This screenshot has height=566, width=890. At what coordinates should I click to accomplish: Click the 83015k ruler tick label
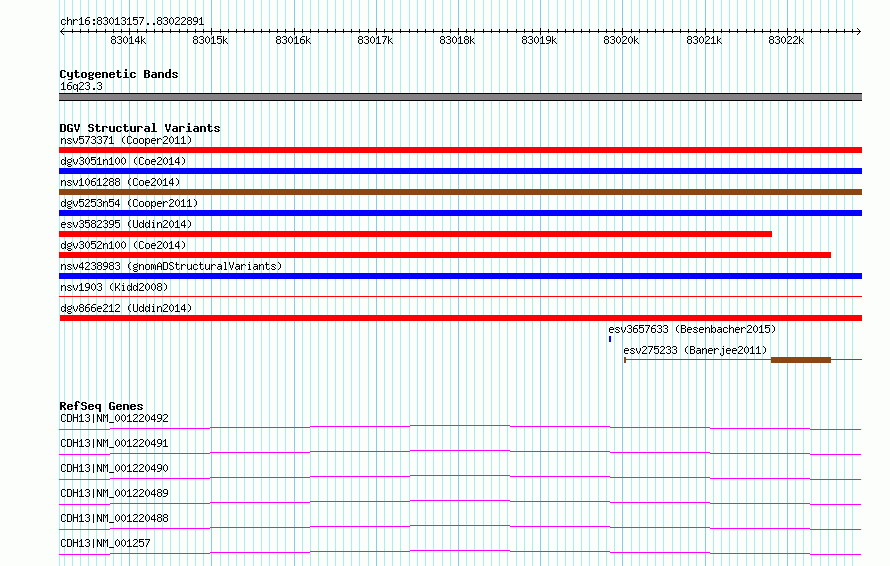pyautogui.click(x=210, y=40)
